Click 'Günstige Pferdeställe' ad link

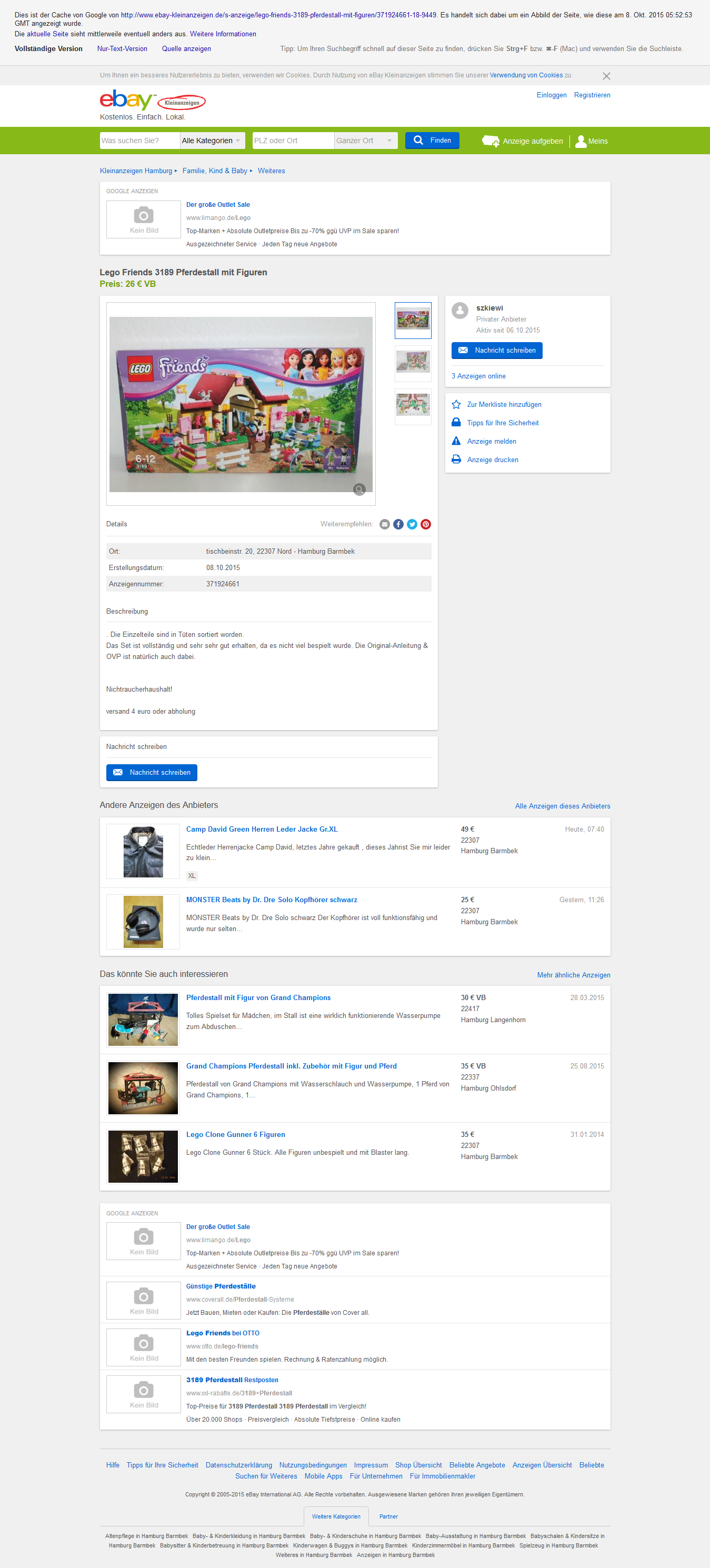coord(221,1286)
